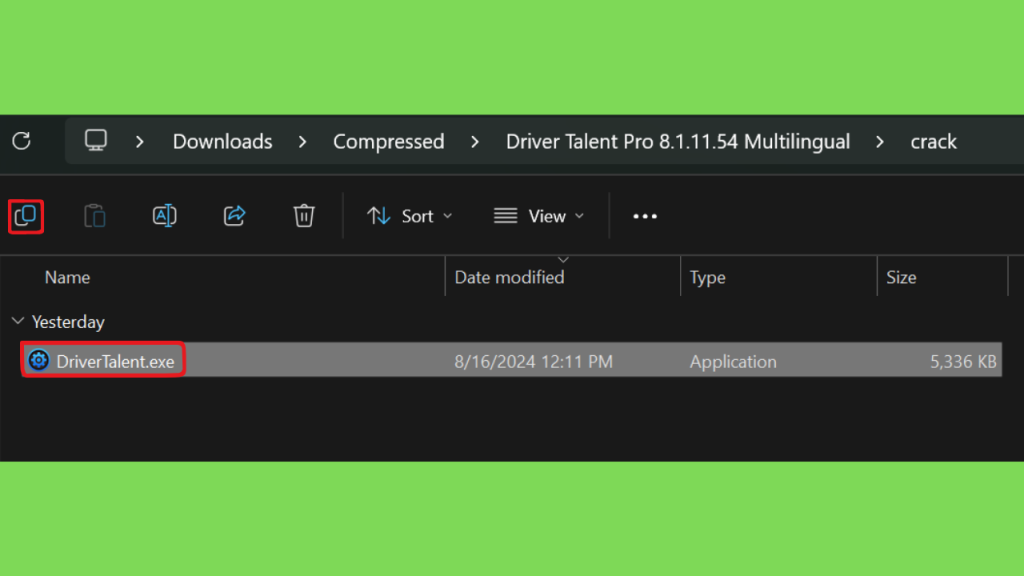The height and width of the screenshot is (576, 1024).
Task: Expand chevron after Compressed breadcrumb
Action: point(475,142)
